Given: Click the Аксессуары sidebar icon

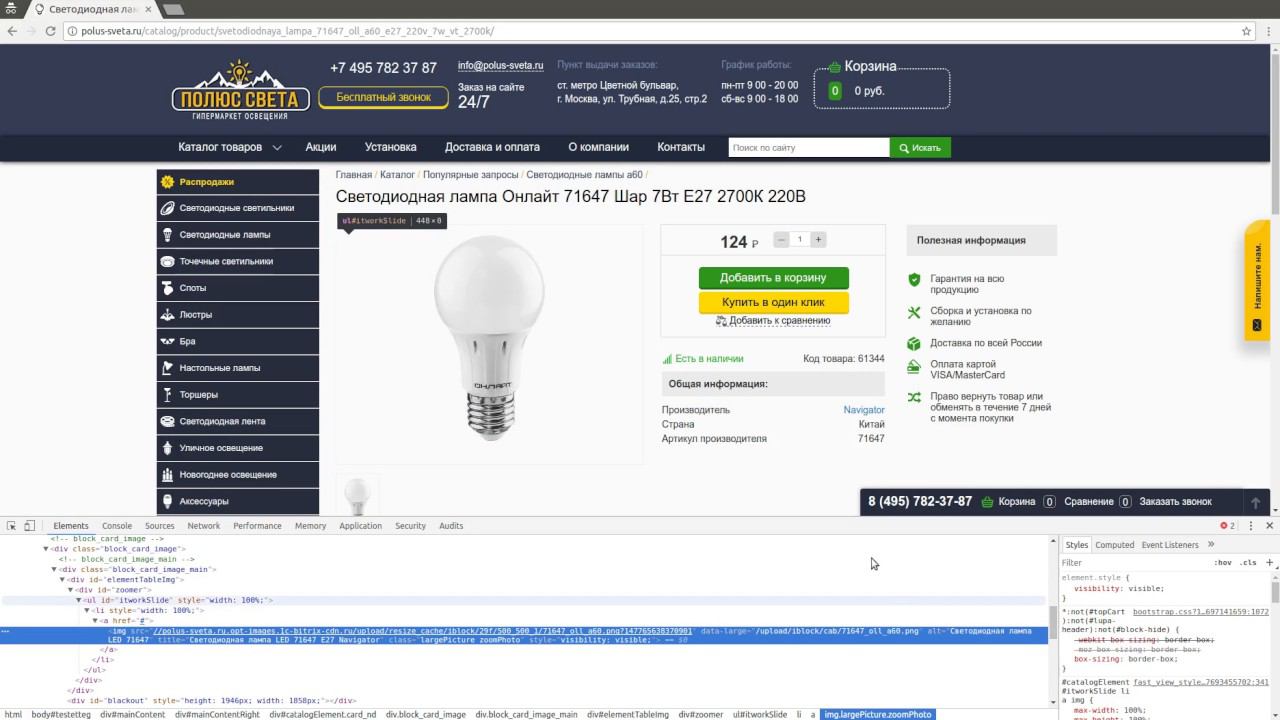Looking at the screenshot, I should pyautogui.click(x=167, y=501).
